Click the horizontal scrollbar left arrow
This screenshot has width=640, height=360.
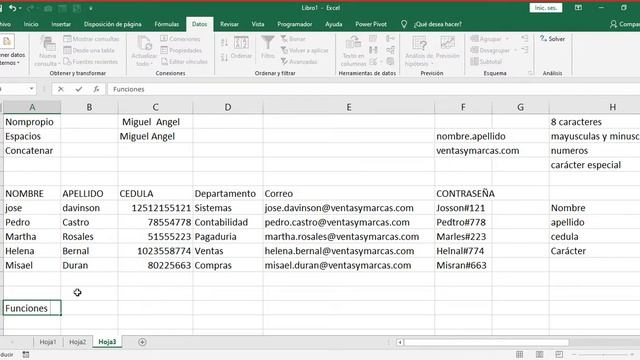pos(400,342)
